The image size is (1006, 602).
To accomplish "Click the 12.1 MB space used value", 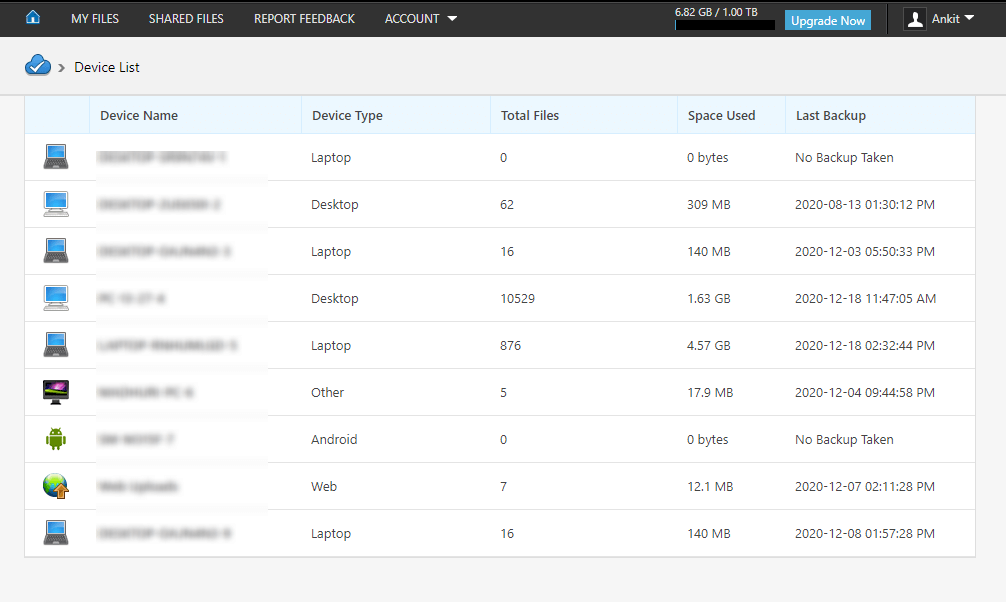I will [x=710, y=486].
